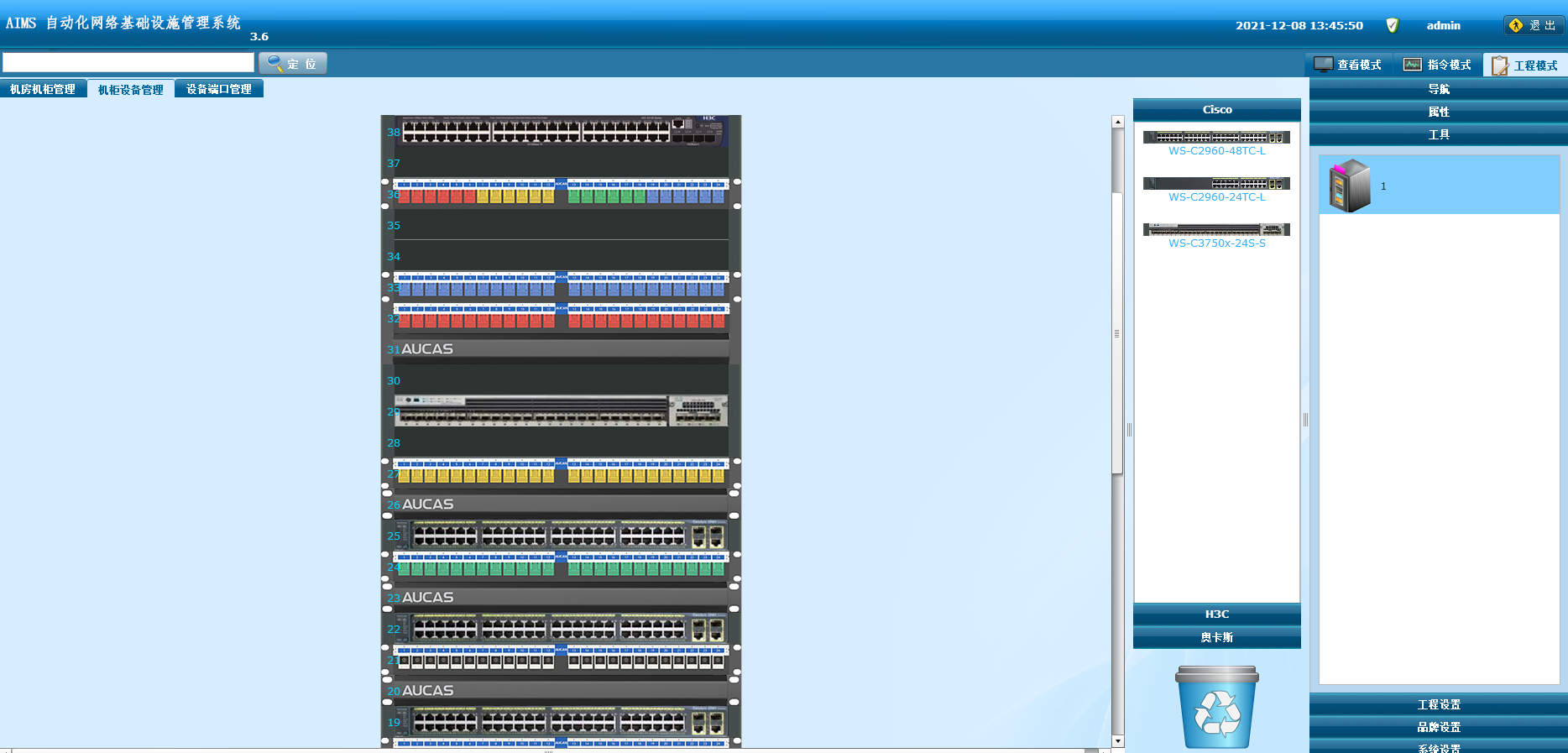The width and height of the screenshot is (1568, 753).
Task: Select the fiber switch at rack slot 29
Action: [x=561, y=410]
